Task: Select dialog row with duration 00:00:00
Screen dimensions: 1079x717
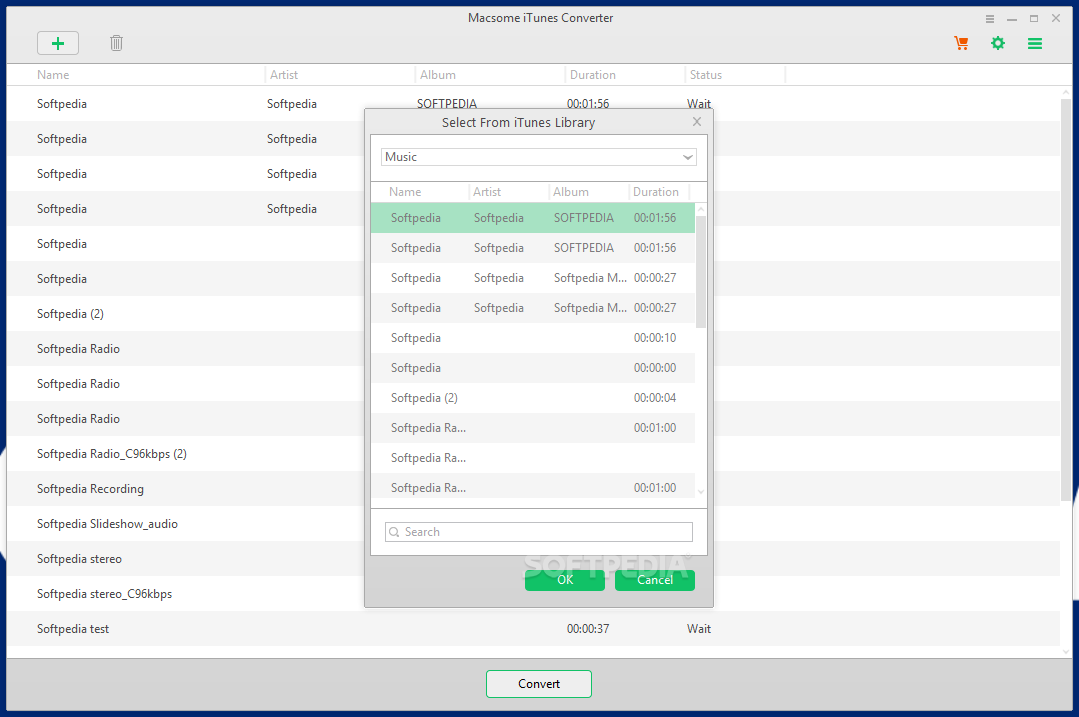Action: click(533, 367)
